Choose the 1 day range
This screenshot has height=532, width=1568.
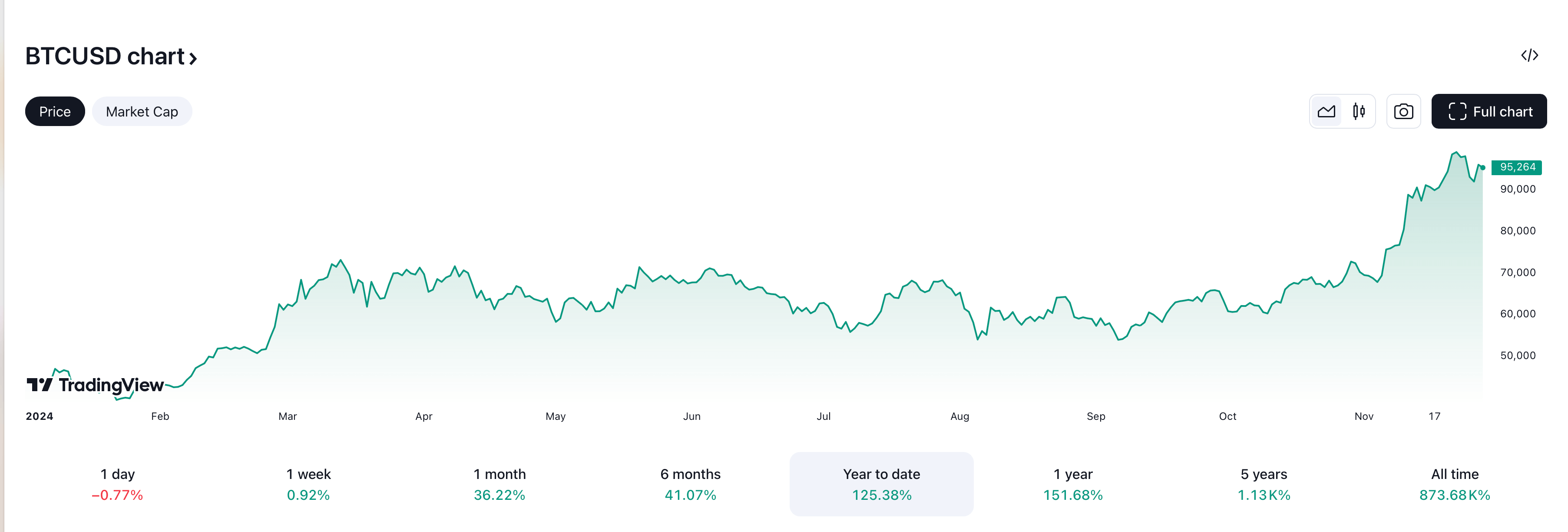click(x=117, y=485)
